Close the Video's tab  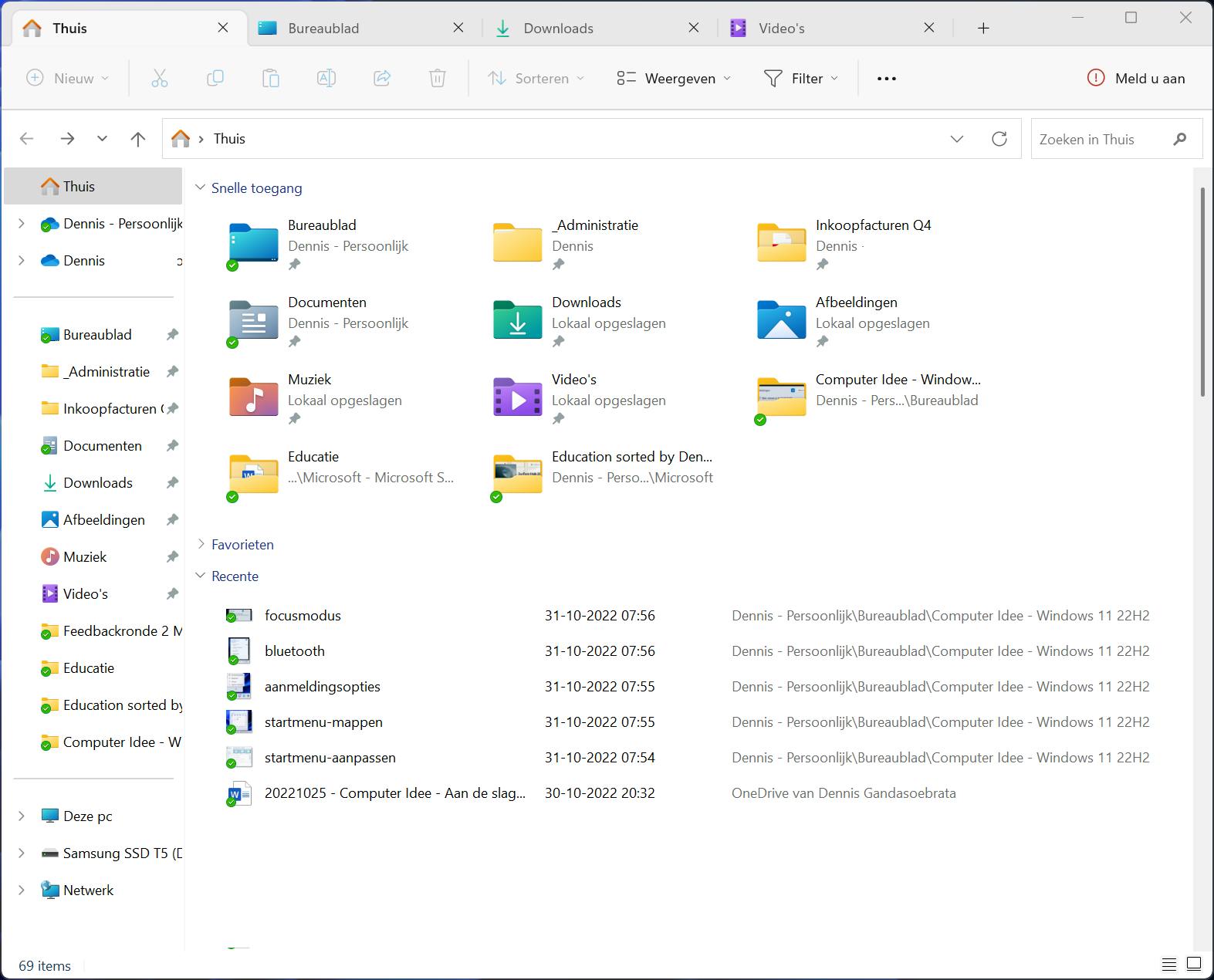[x=929, y=28]
